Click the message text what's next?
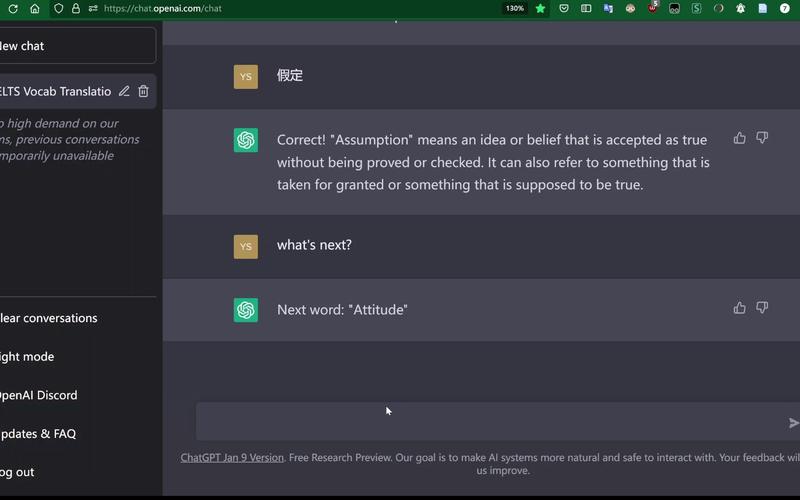This screenshot has width=800, height=500. (314, 245)
